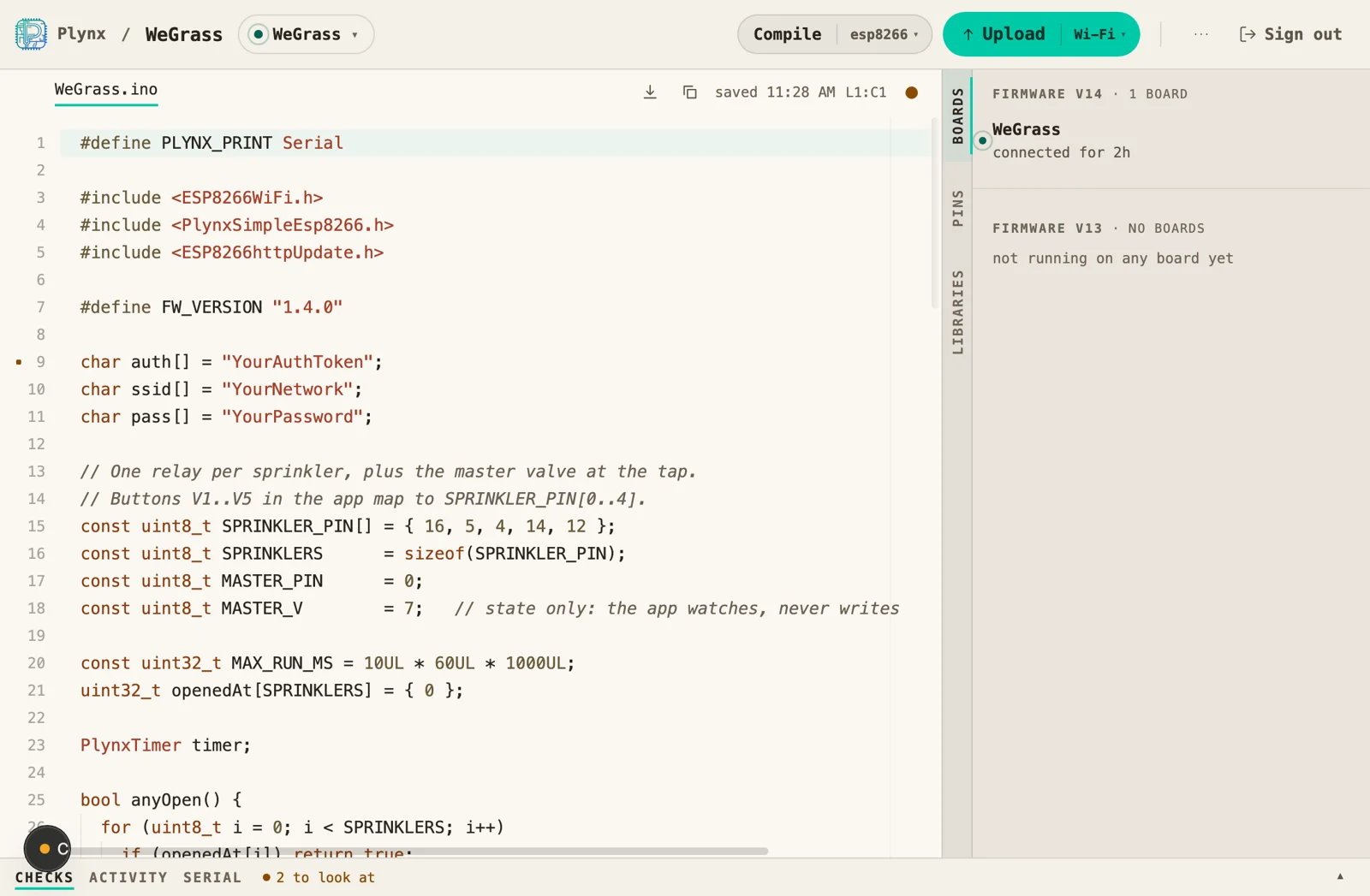Click 'not running on any board yet'

pos(1113,258)
